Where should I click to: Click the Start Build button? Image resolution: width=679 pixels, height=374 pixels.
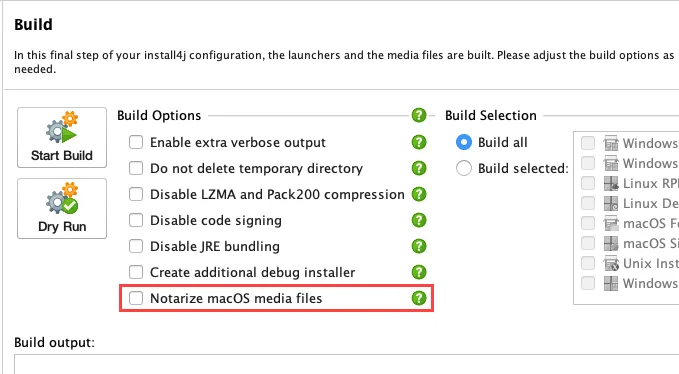[62, 137]
